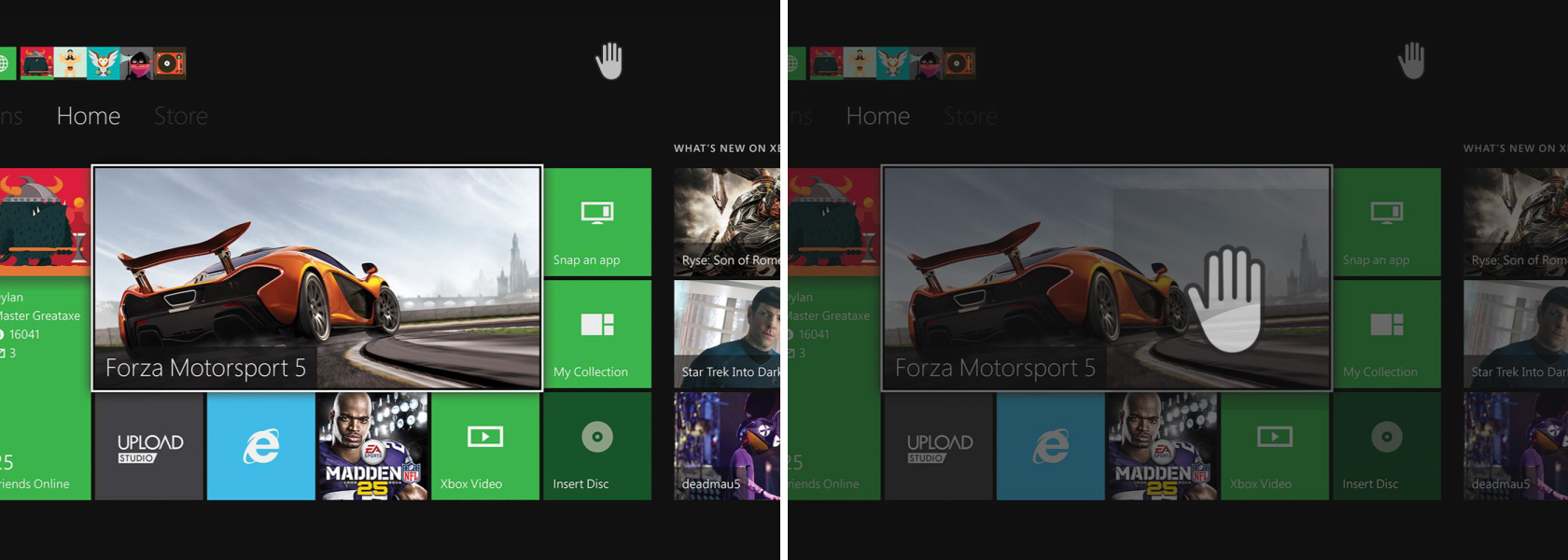Click the Snap an app monitor icon, bright dashboard
The image size is (1568, 560).
click(597, 213)
